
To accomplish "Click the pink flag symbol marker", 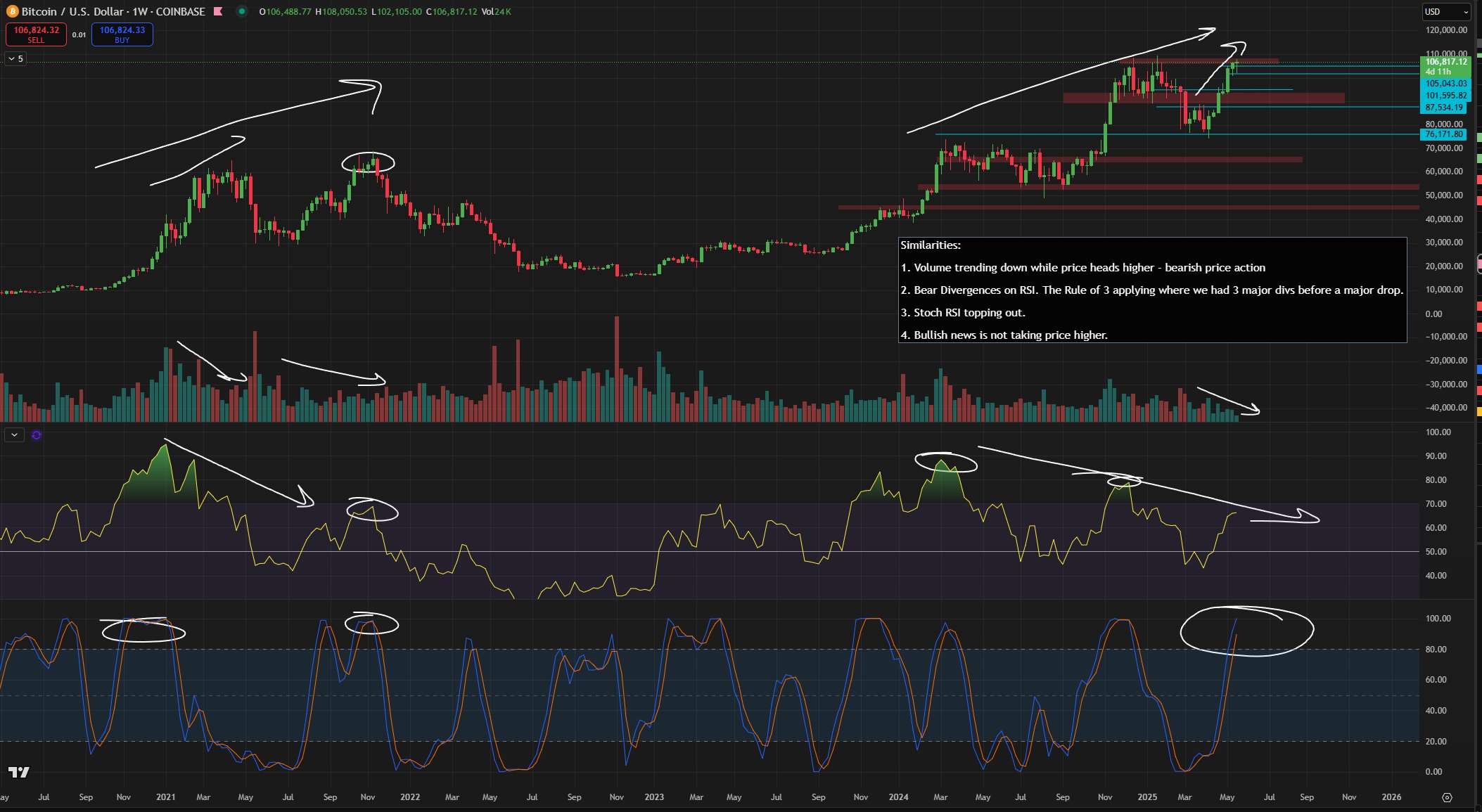I will click(218, 11).
